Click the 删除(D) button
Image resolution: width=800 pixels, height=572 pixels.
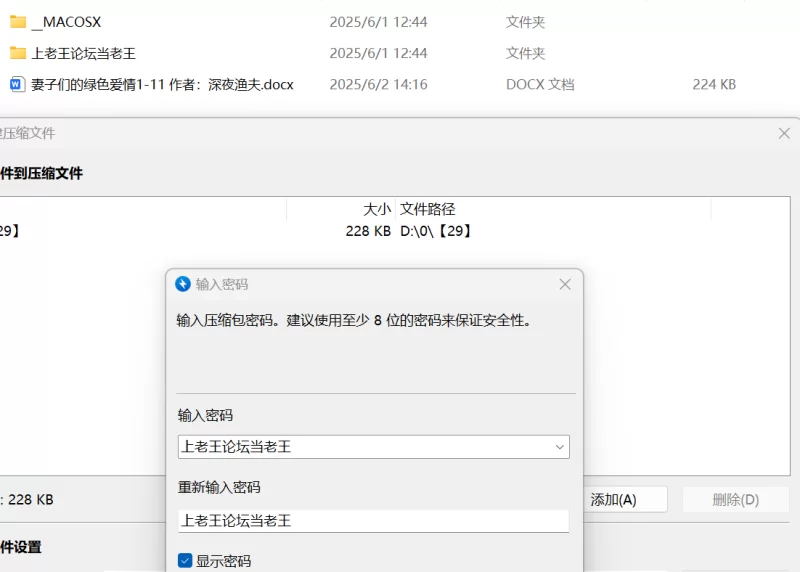(736, 500)
